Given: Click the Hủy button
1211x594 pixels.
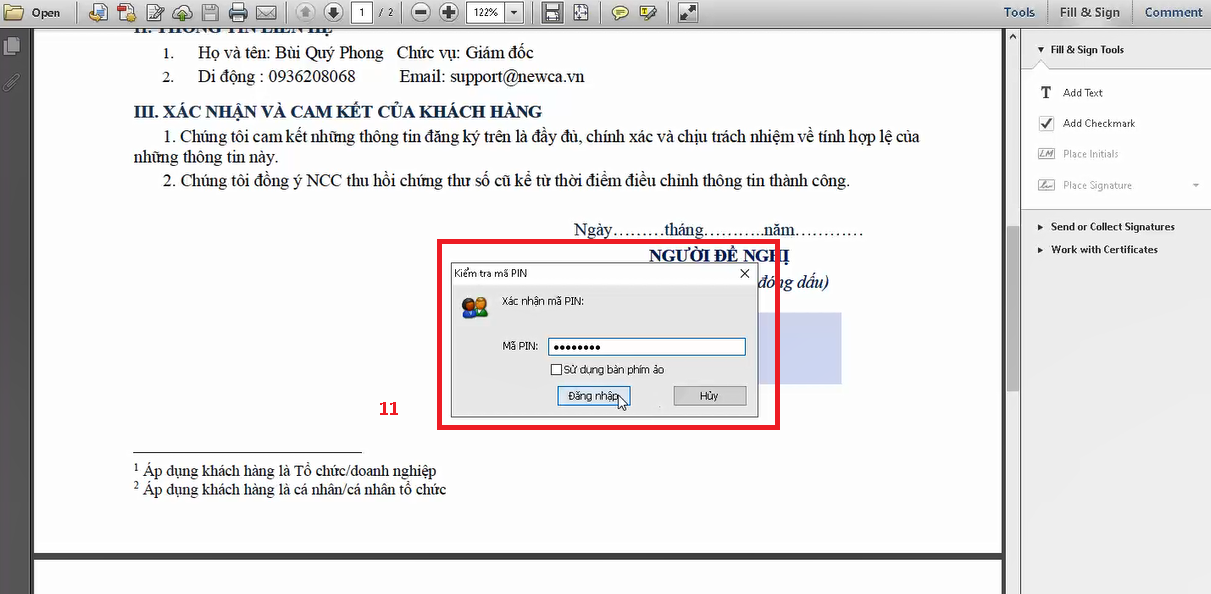Looking at the screenshot, I should click(x=709, y=396).
